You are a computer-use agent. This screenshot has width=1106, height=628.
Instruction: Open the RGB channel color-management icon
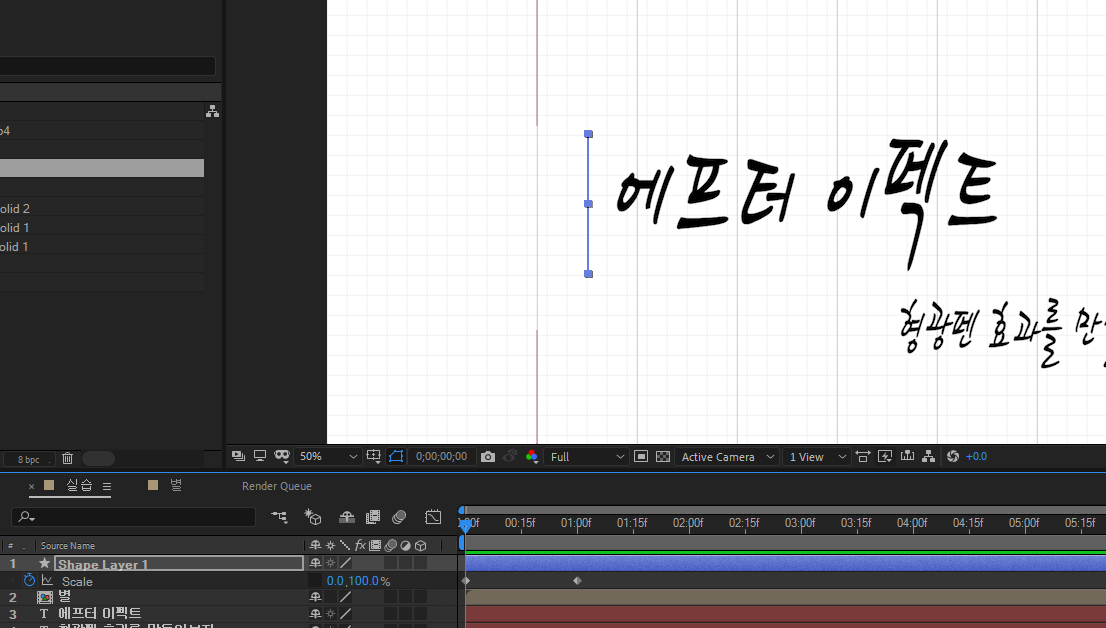(x=532, y=457)
